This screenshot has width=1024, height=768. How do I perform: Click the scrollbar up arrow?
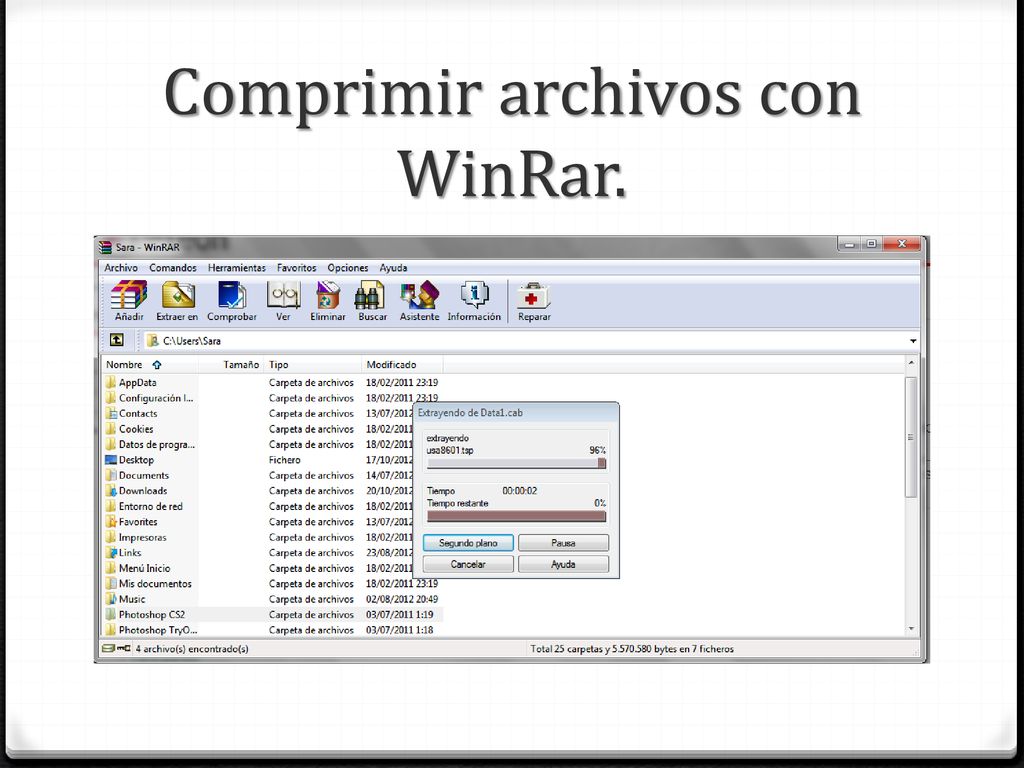coord(911,363)
